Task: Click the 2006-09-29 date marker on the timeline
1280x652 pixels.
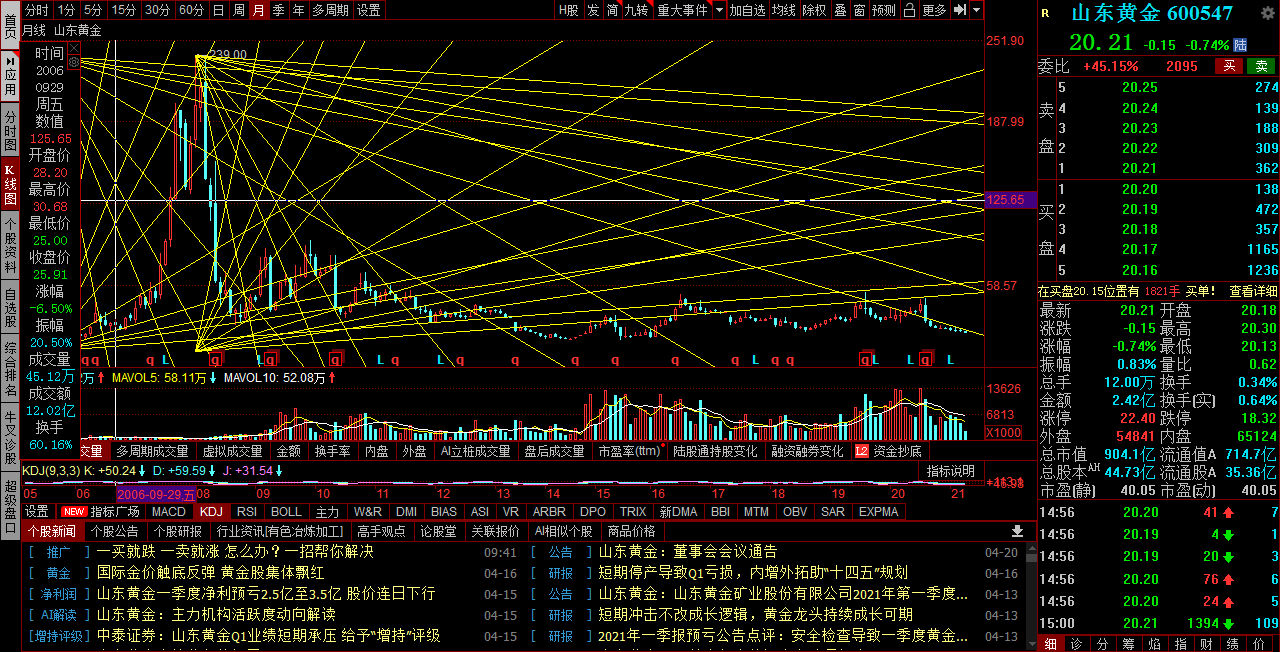Action: (156, 494)
